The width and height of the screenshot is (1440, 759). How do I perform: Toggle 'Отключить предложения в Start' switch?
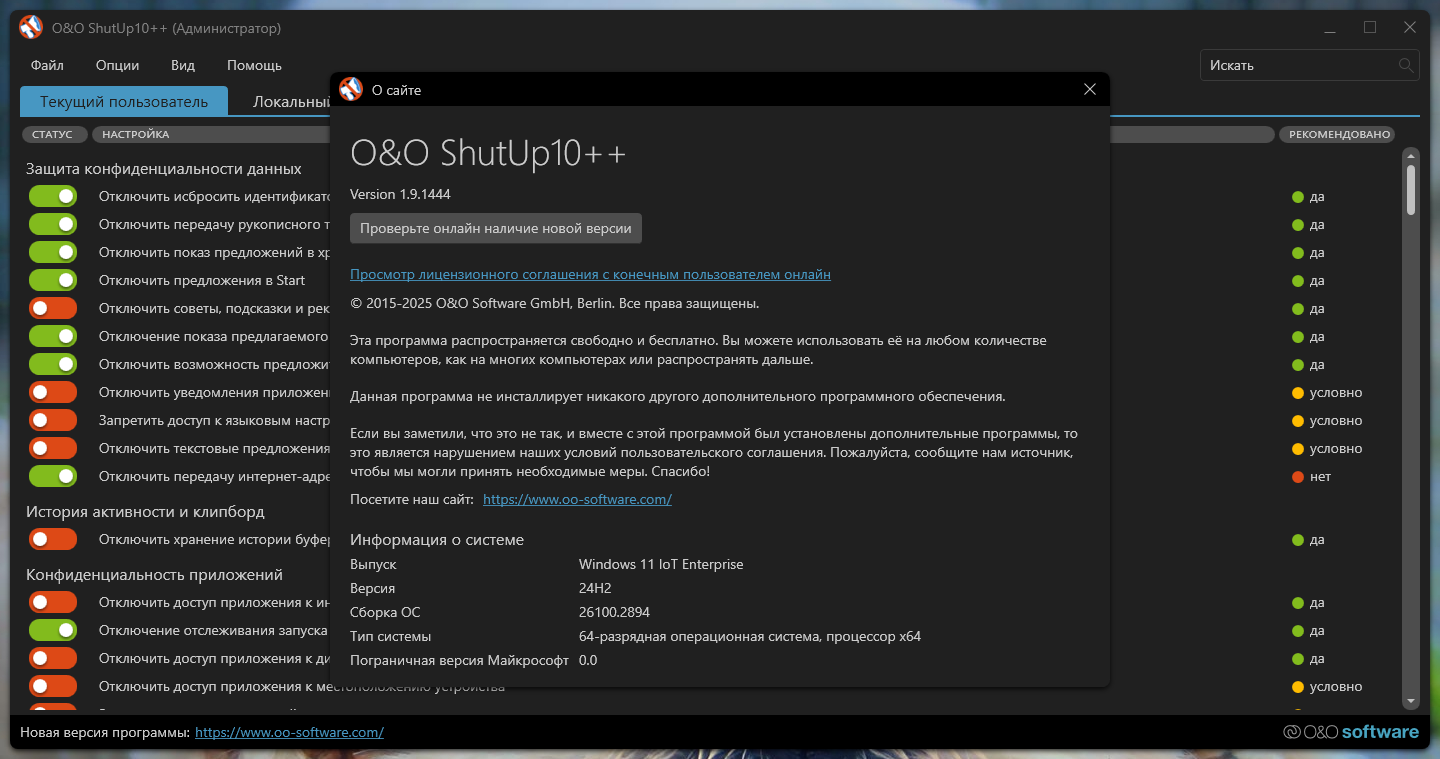click(53, 280)
